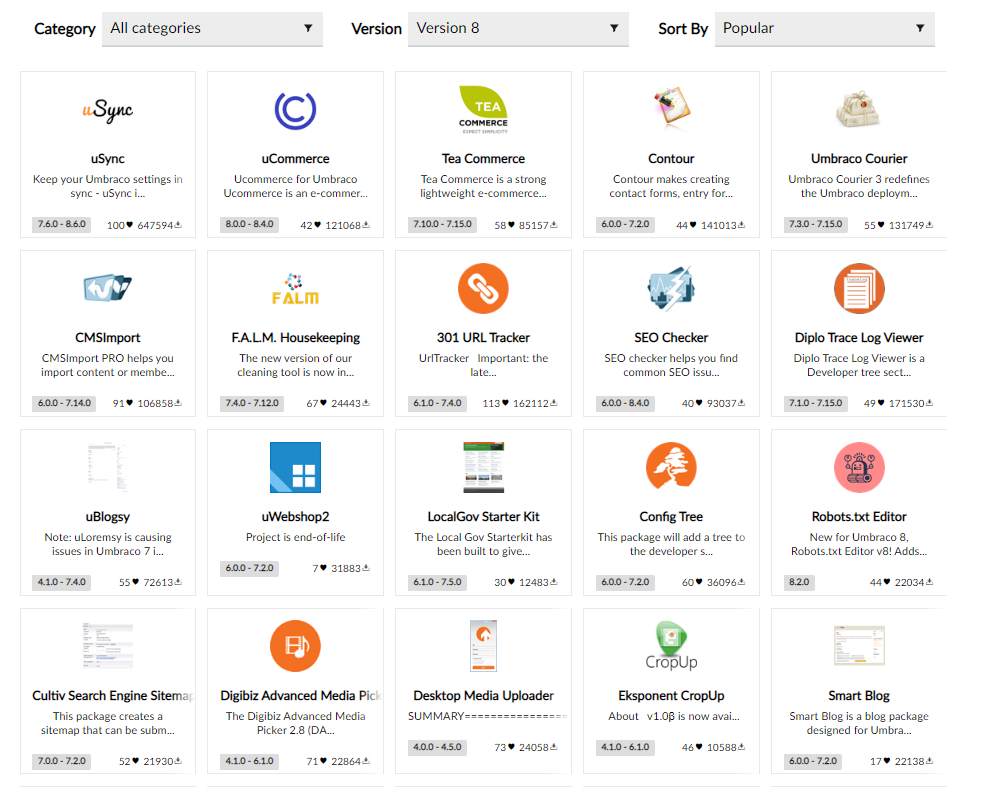Open the Category dropdown

(212, 29)
